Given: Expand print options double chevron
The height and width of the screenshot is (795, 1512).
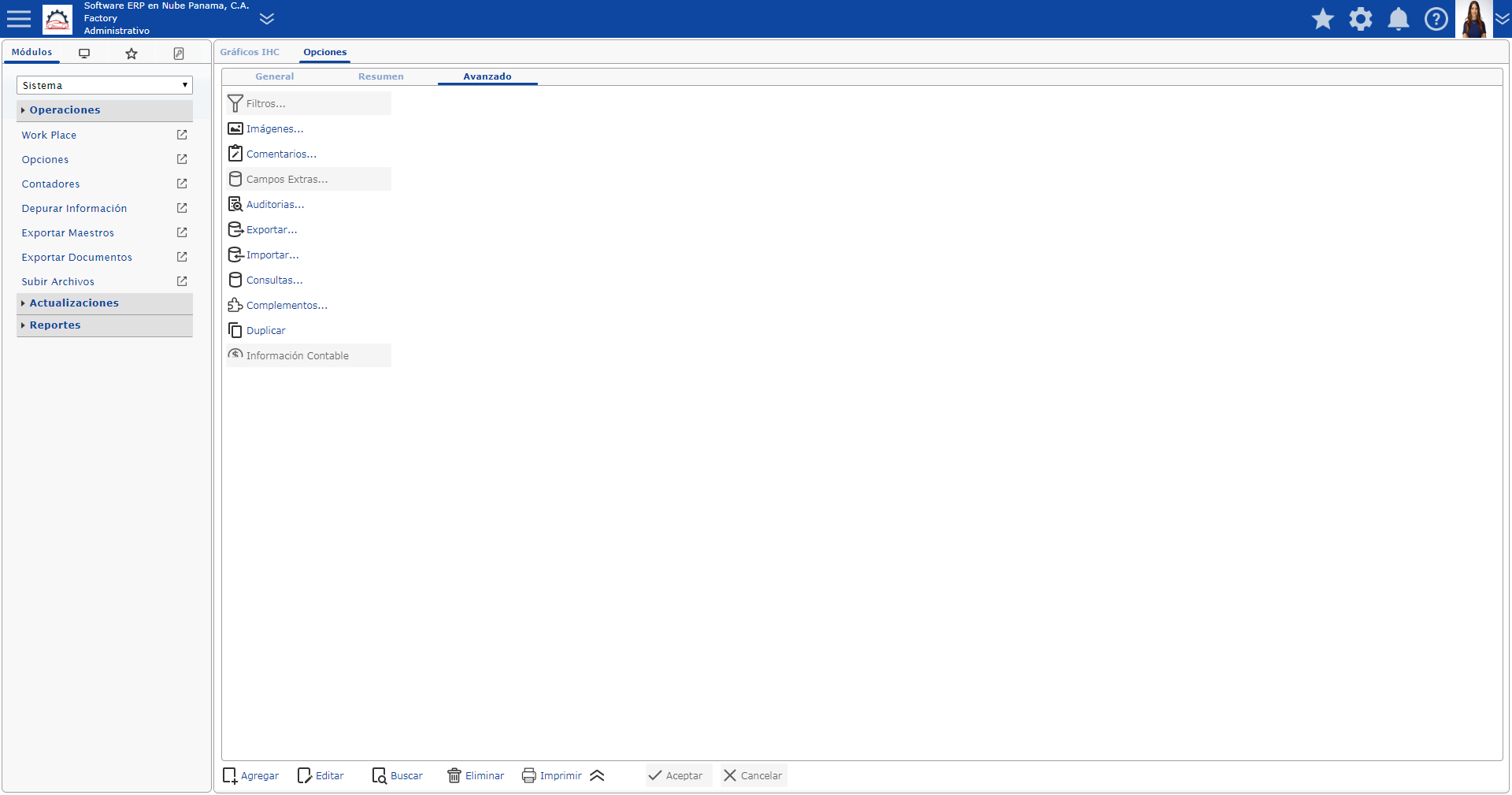Looking at the screenshot, I should tap(597, 776).
